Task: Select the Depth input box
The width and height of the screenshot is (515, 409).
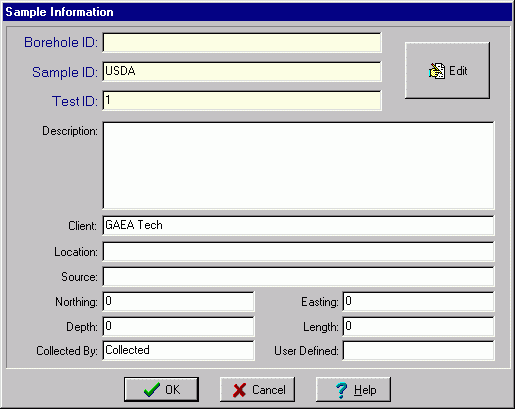Action: click(x=178, y=326)
